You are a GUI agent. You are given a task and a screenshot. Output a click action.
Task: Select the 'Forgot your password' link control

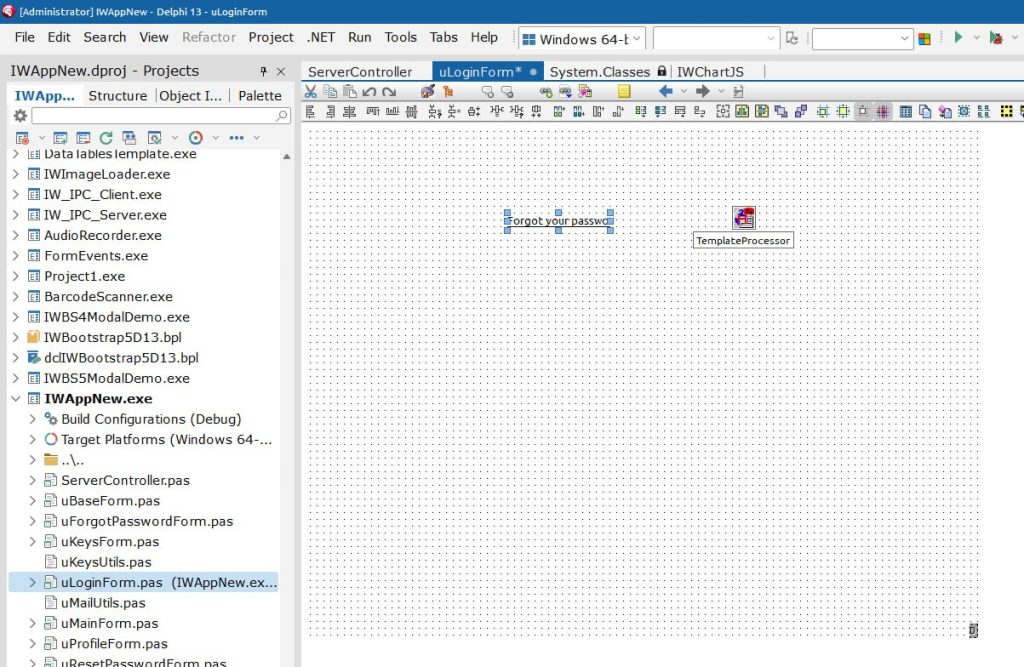pyautogui.click(x=558, y=221)
